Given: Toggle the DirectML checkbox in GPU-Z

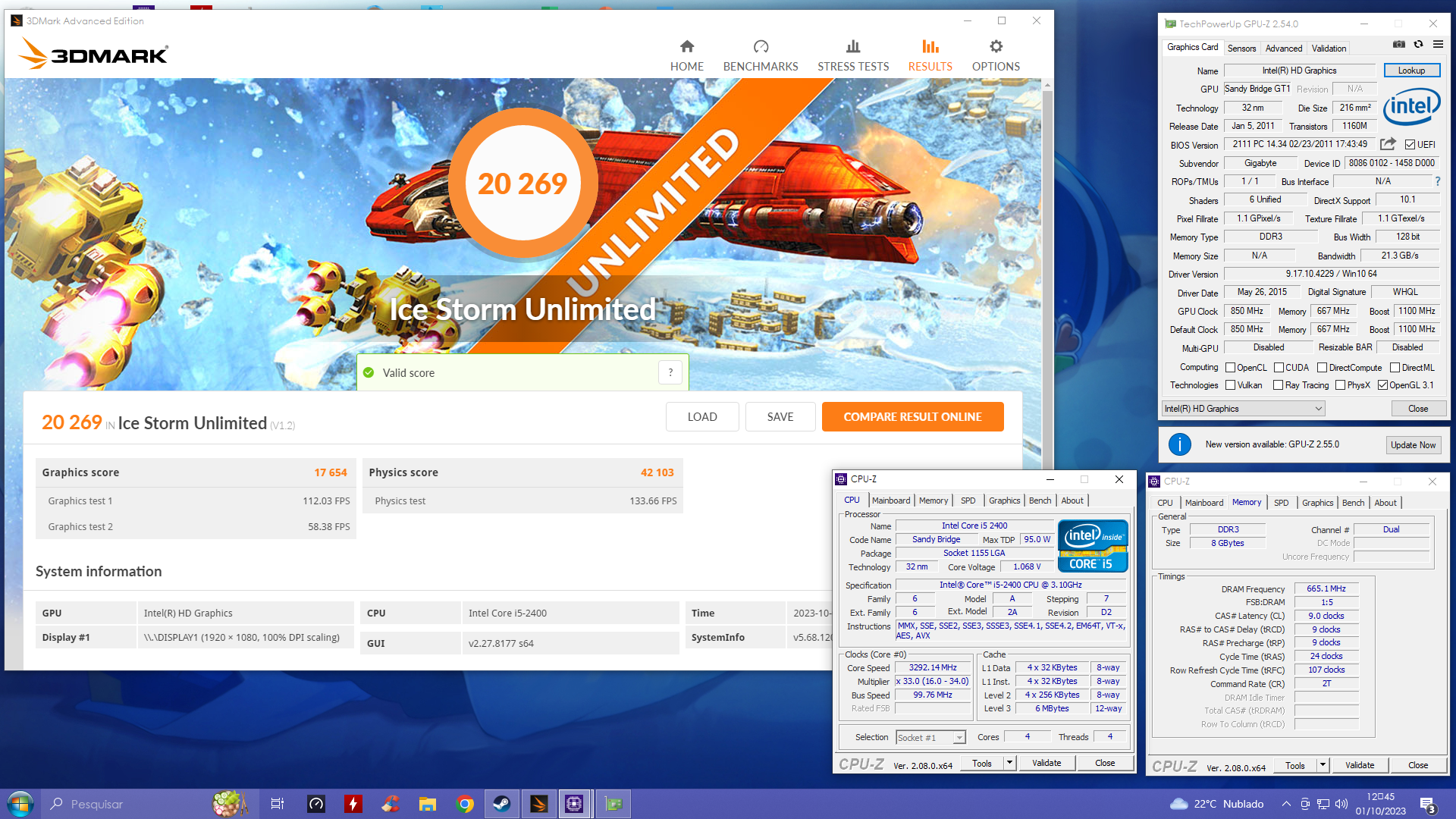Looking at the screenshot, I should (1395, 368).
